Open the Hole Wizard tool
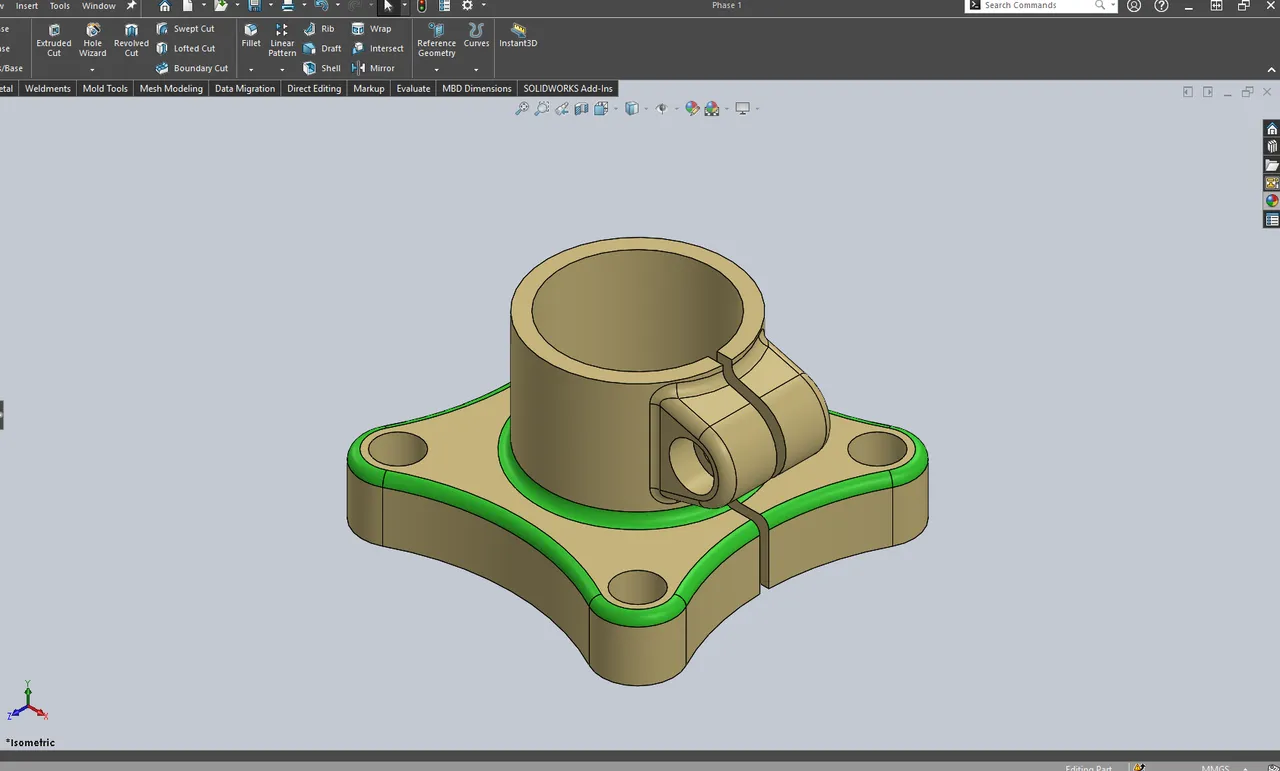The image size is (1280, 771). pyautogui.click(x=92, y=42)
